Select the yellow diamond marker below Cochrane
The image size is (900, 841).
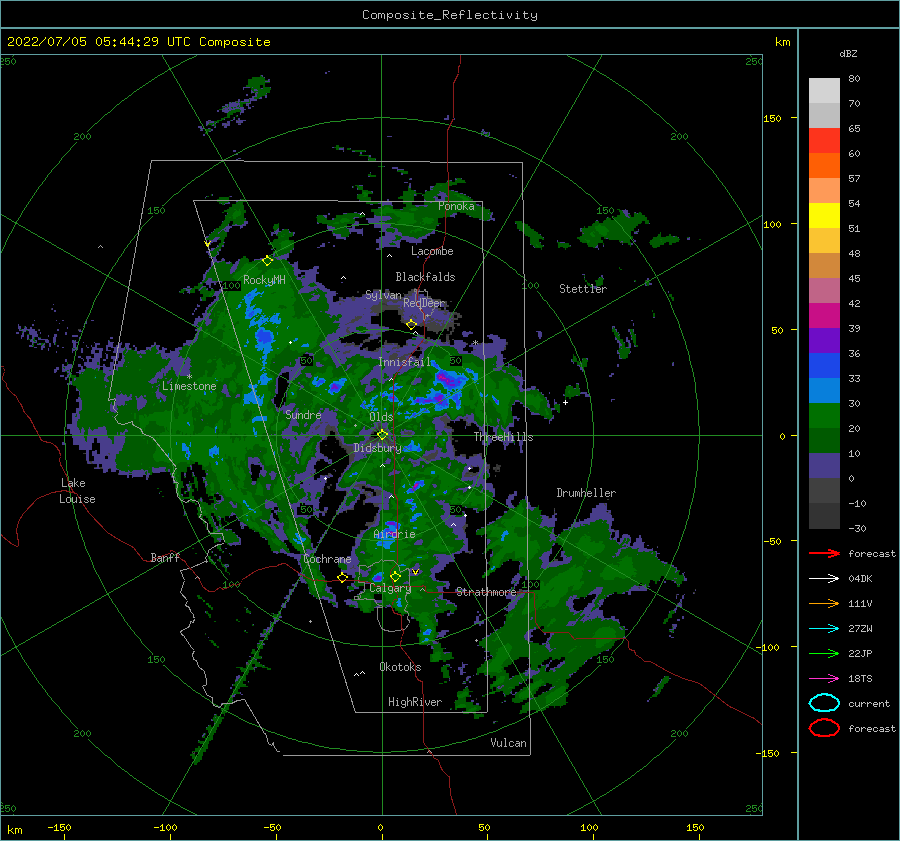(x=343, y=578)
